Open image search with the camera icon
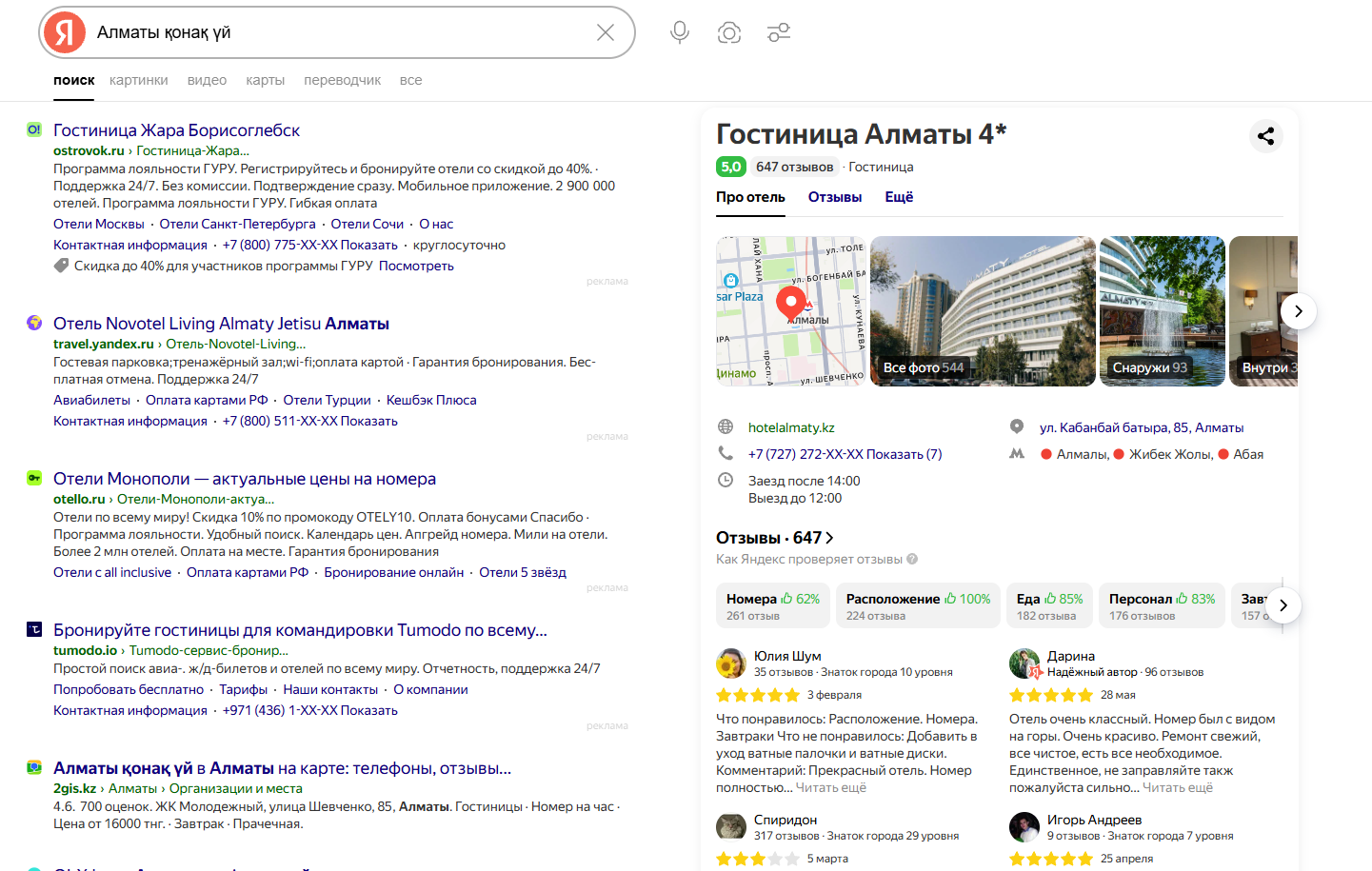The image size is (1372, 871). (729, 32)
